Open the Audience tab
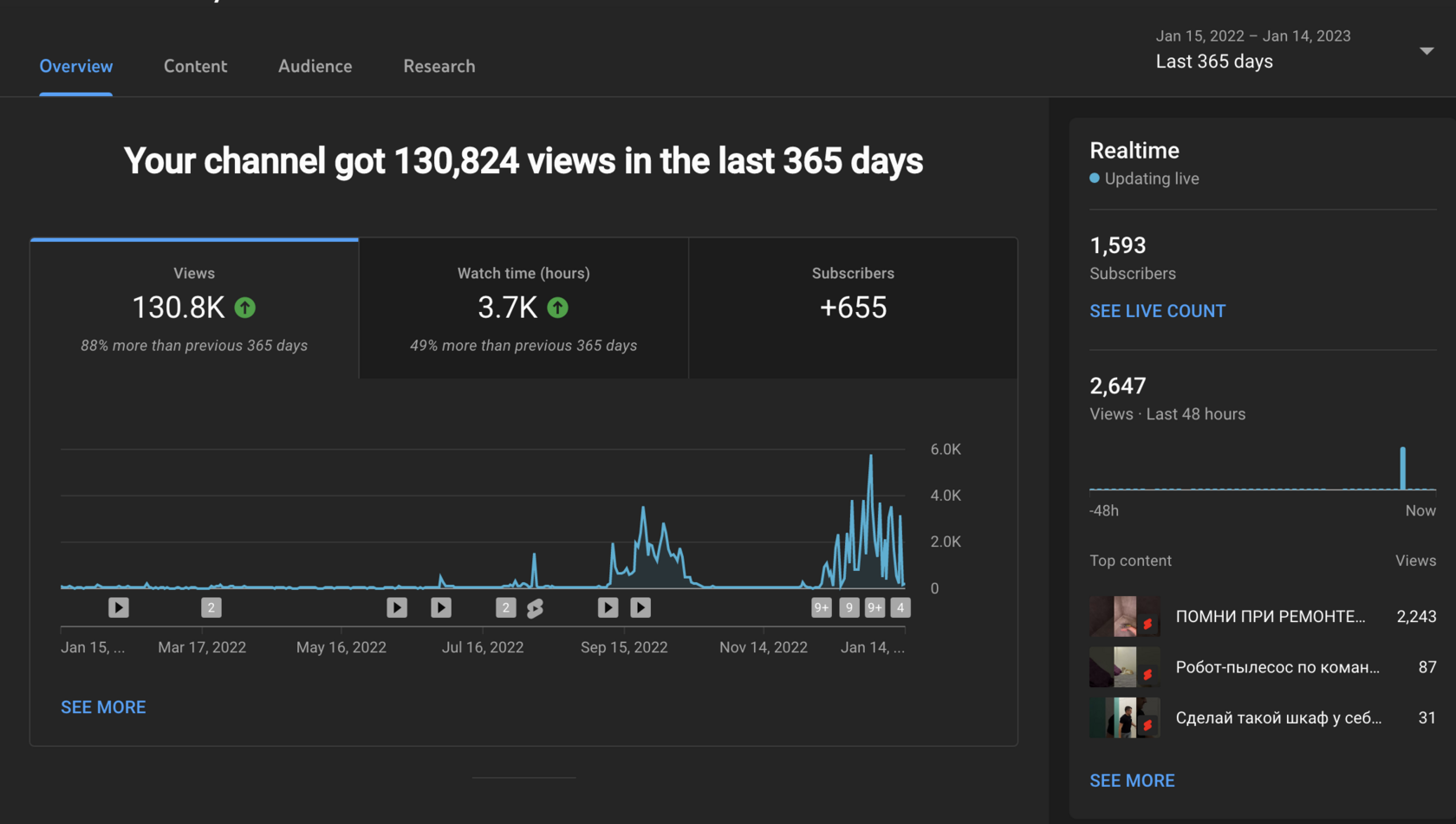Image resolution: width=1456 pixels, height=824 pixels. point(315,67)
